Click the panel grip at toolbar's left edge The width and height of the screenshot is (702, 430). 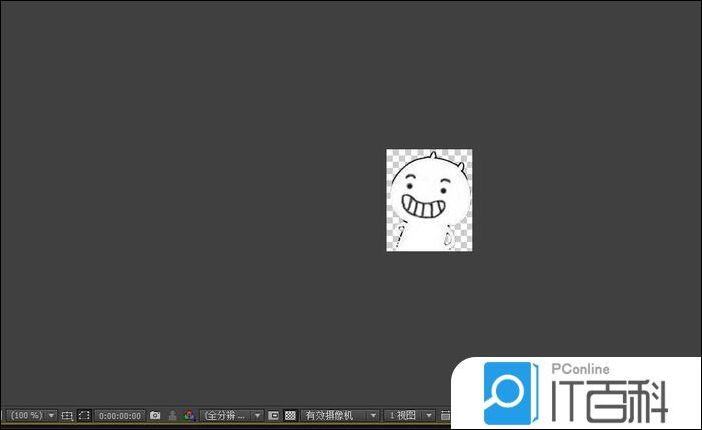(3, 415)
